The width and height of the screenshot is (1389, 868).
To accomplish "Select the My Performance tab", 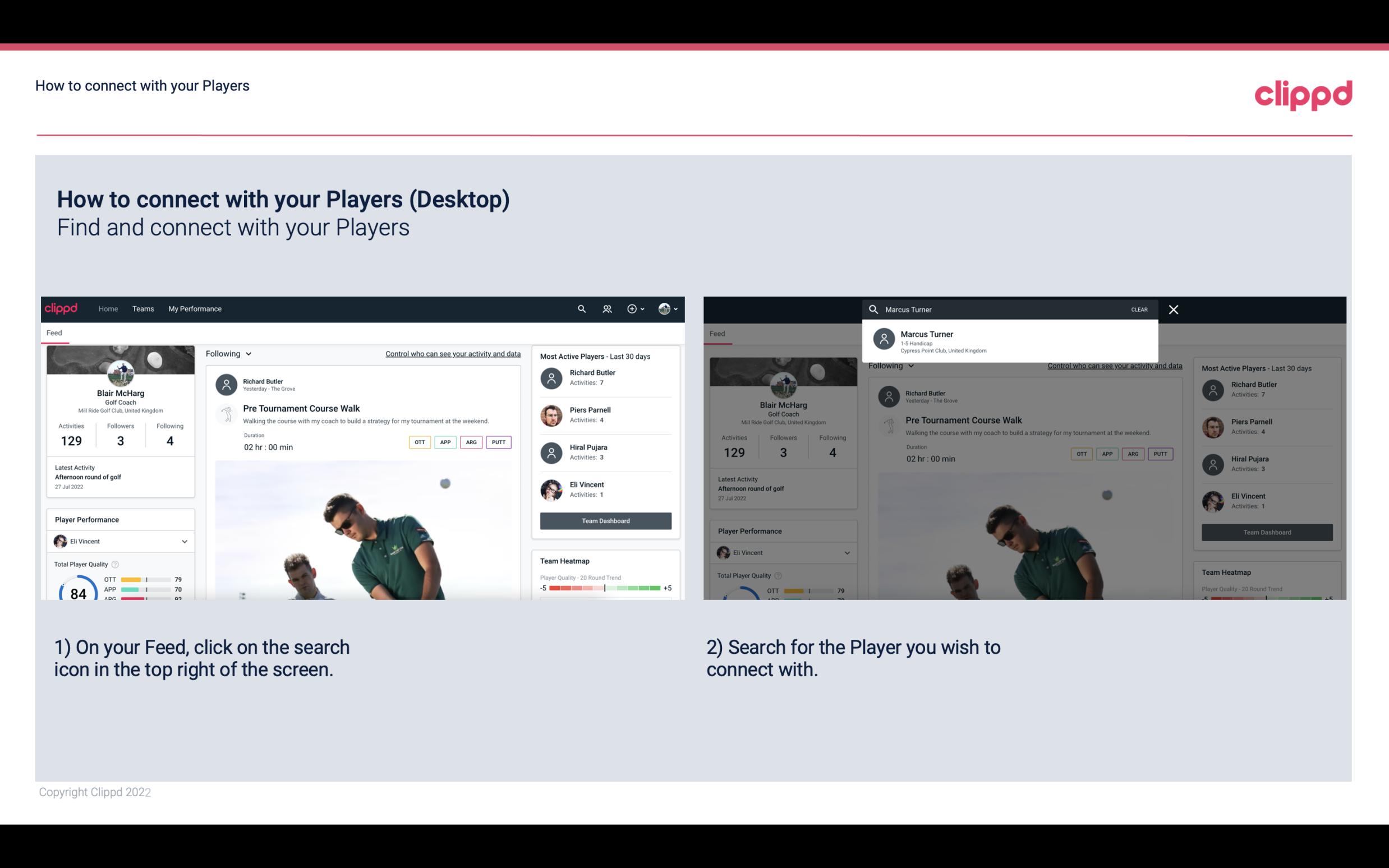I will pos(195,308).
